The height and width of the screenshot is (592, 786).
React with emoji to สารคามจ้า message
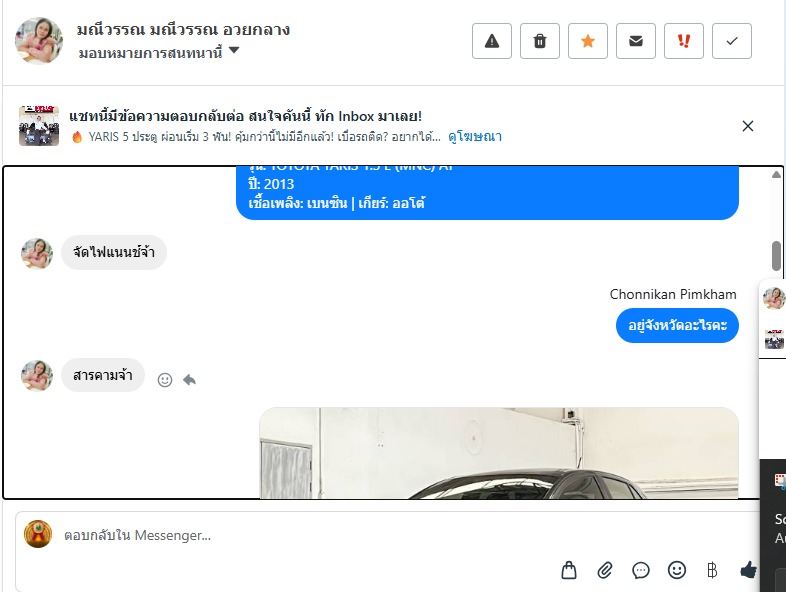tap(165, 380)
